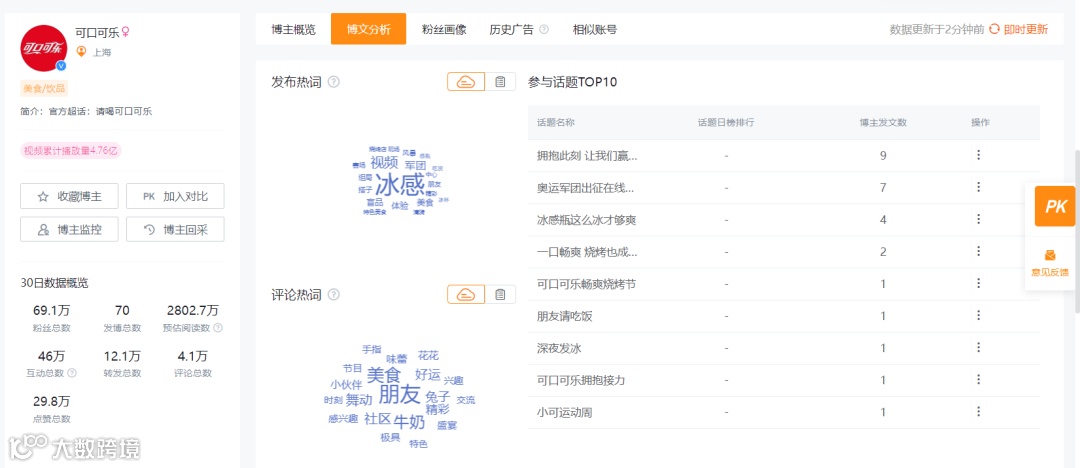Select word cloud view for 评论热词
Viewport: 1080px width, 468px height.
(x=466, y=295)
